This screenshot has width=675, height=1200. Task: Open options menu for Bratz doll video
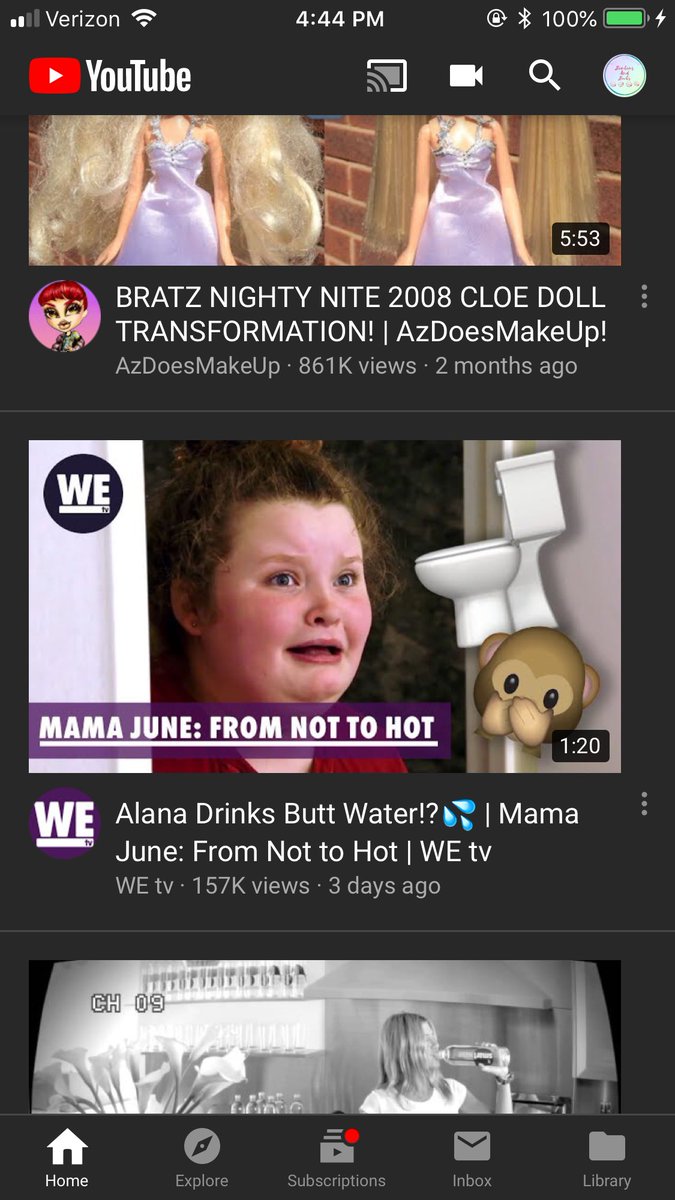[x=644, y=296]
